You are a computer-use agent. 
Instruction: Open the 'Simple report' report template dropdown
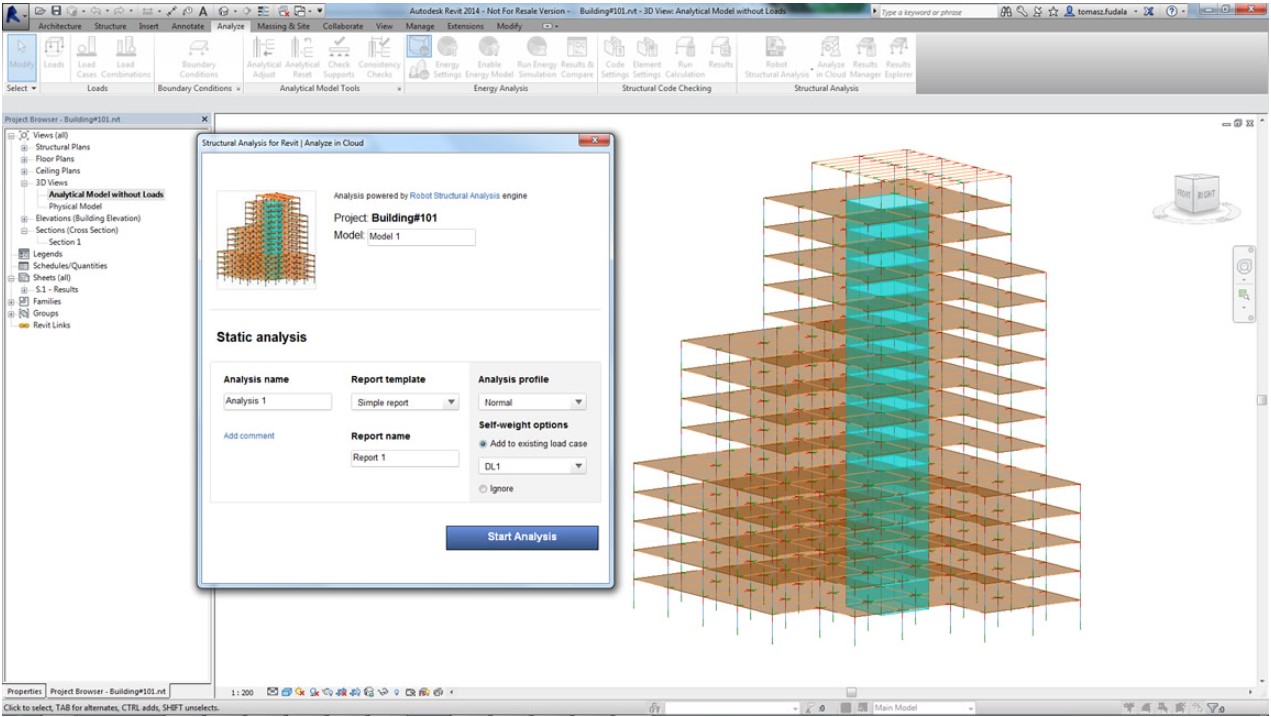(403, 400)
